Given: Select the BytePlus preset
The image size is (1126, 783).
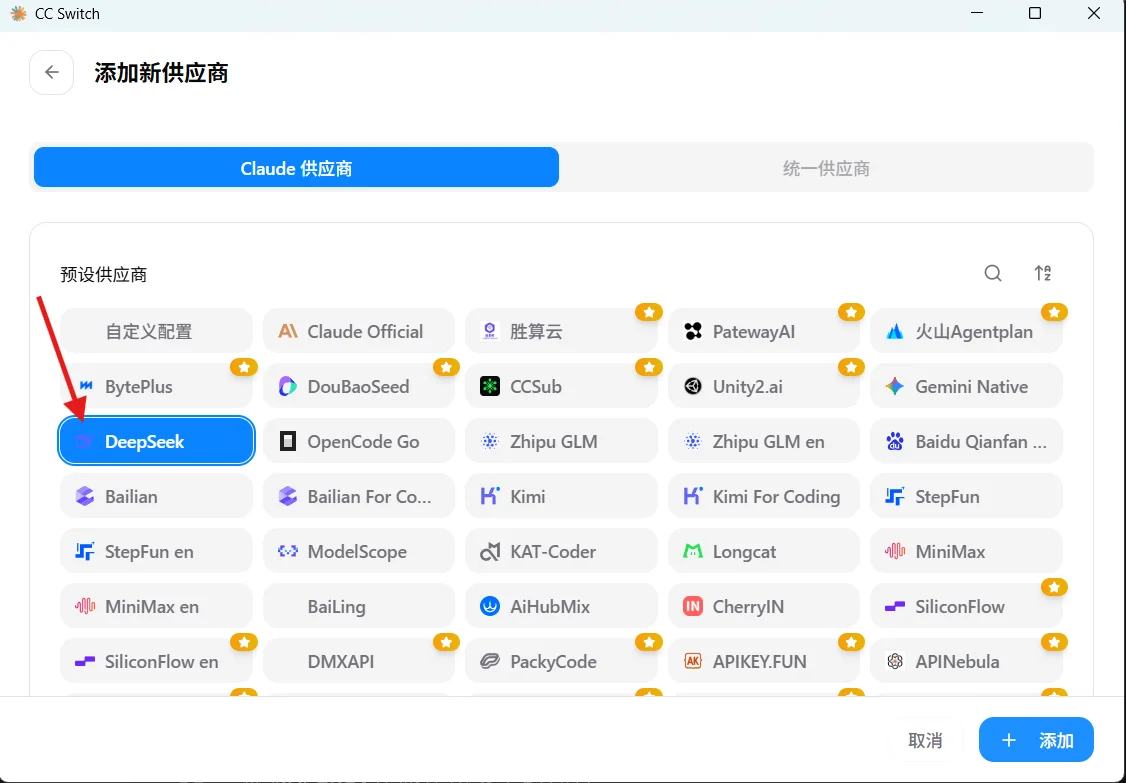Looking at the screenshot, I should point(157,386).
